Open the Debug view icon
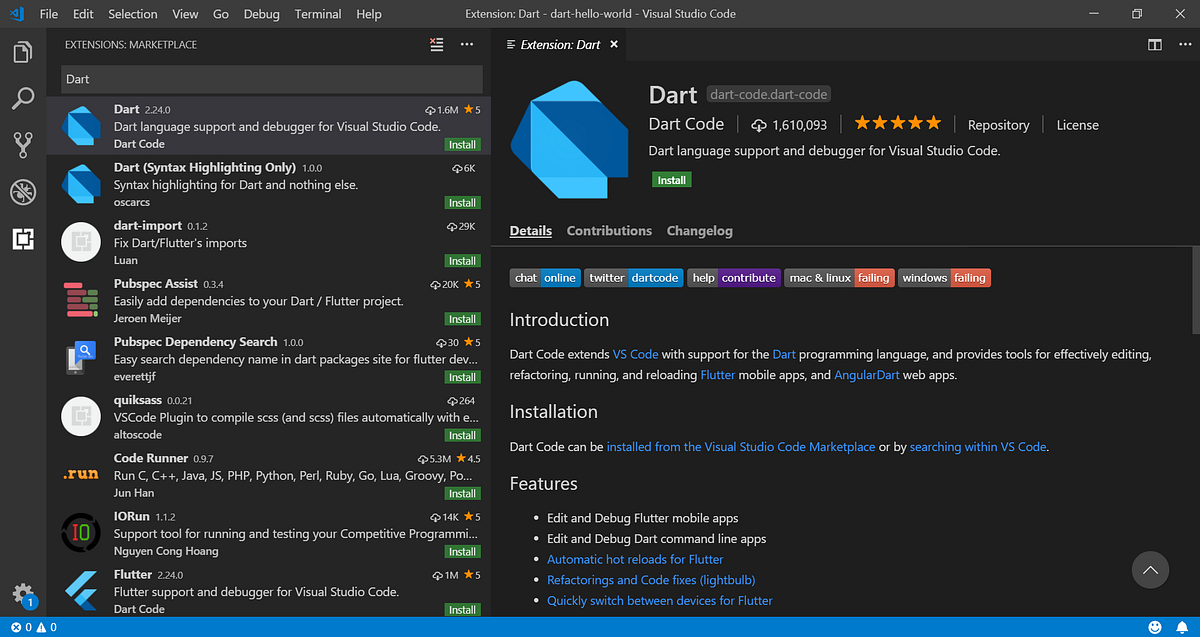The height and width of the screenshot is (637, 1200). coord(22,192)
